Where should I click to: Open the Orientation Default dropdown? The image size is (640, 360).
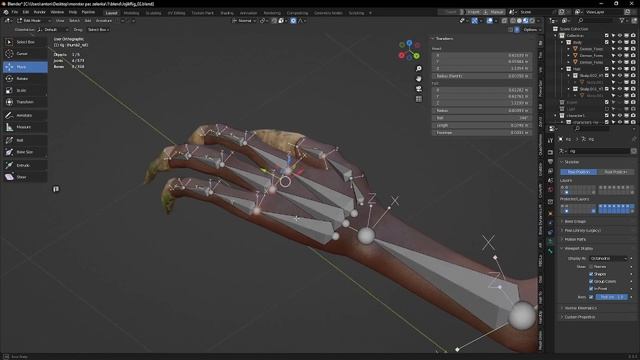pos(52,30)
